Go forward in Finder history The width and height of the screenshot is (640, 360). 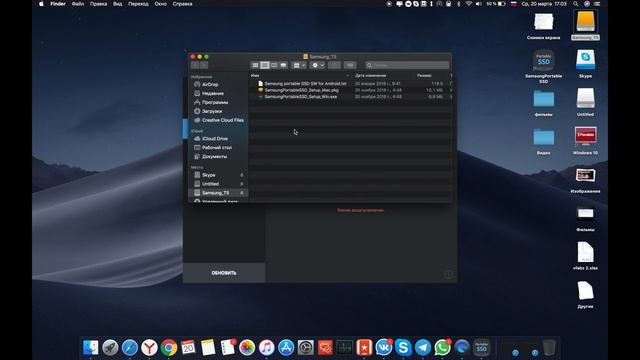pyautogui.click(x=204, y=65)
